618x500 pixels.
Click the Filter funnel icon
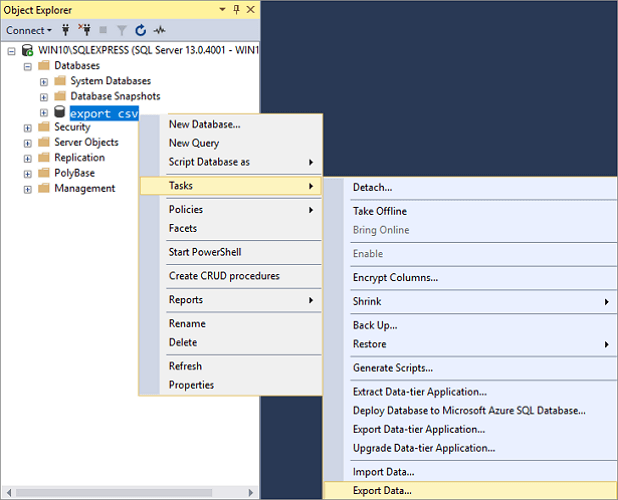coord(120,30)
